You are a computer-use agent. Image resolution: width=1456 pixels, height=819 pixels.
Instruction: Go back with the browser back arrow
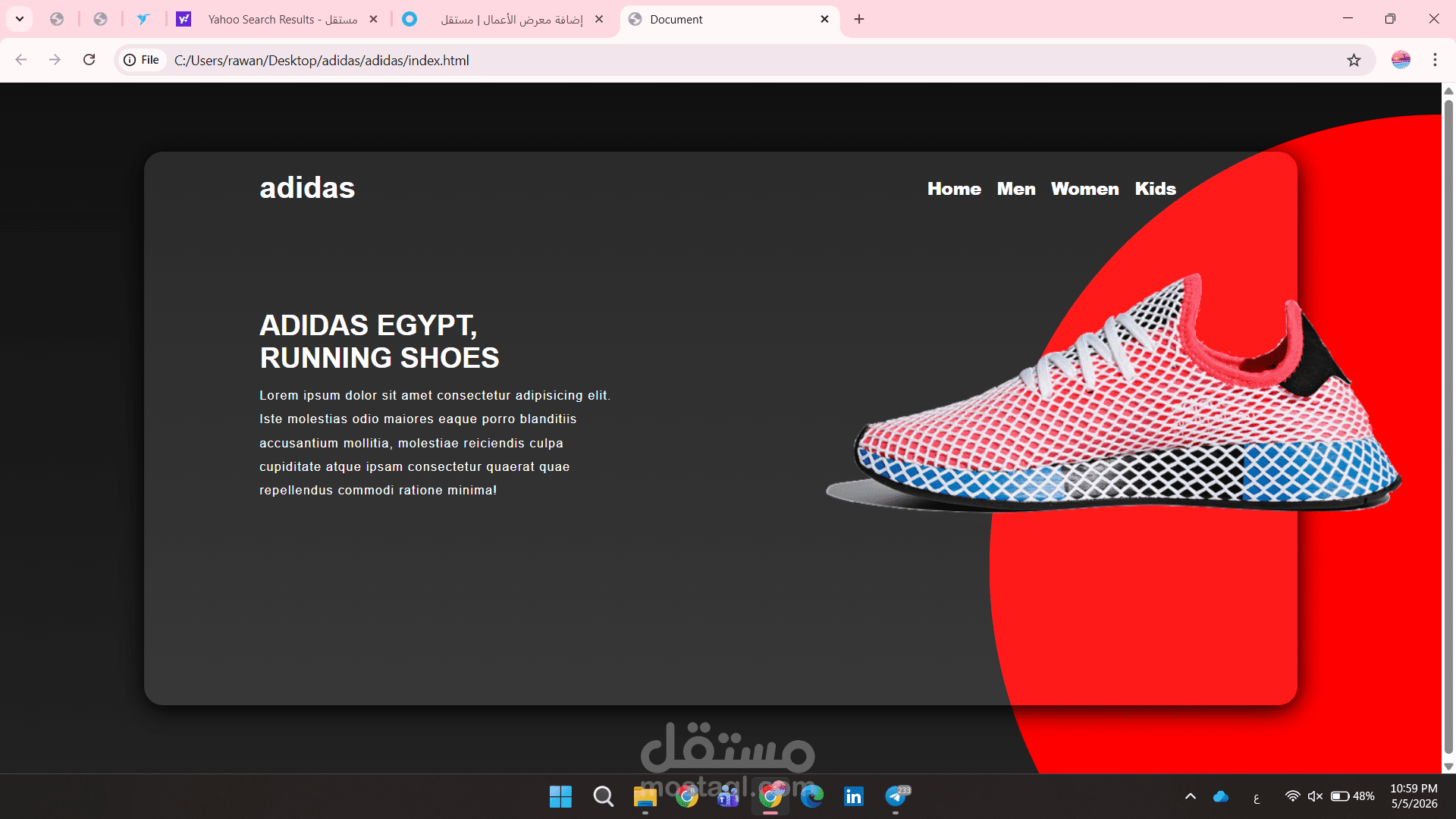21,60
